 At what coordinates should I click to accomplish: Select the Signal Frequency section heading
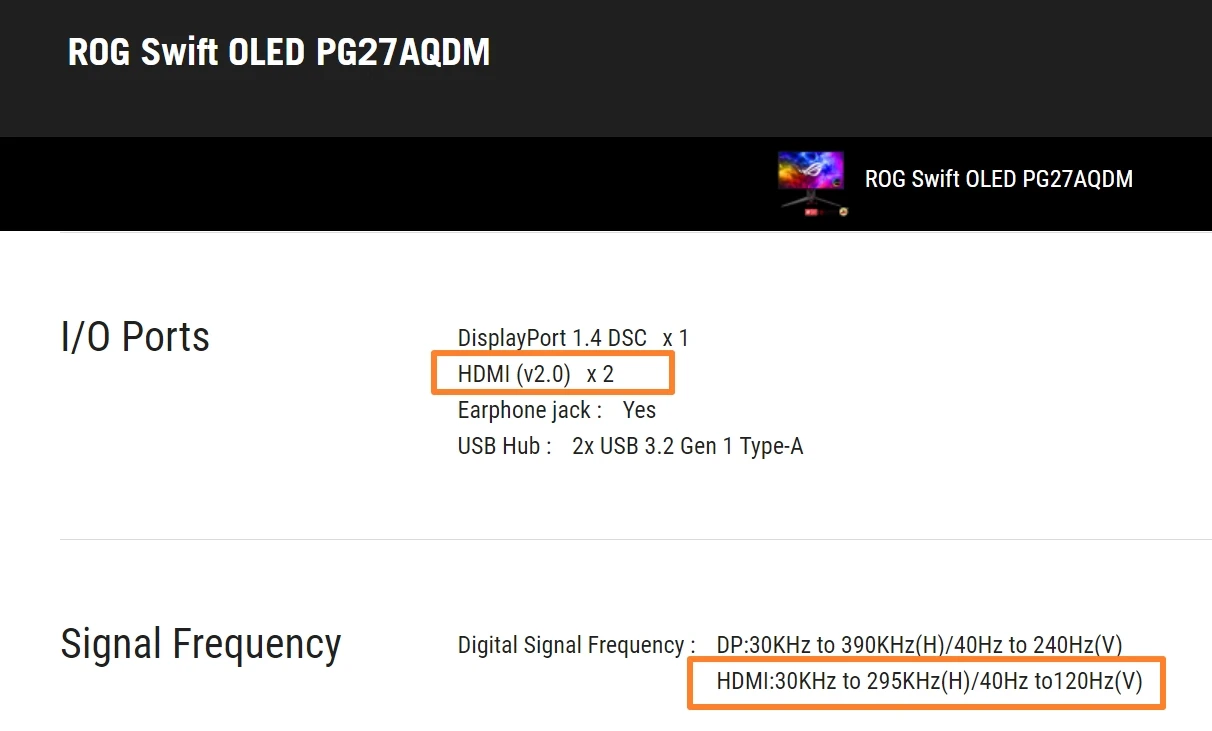point(200,644)
